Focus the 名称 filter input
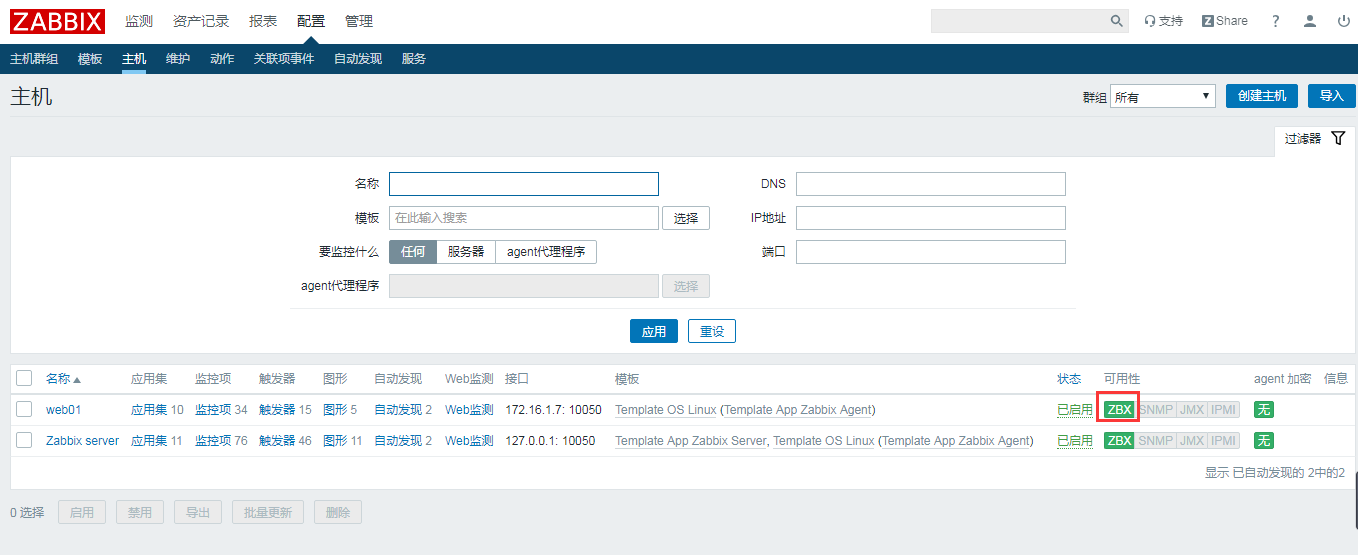This screenshot has height=555, width=1358. (x=524, y=184)
